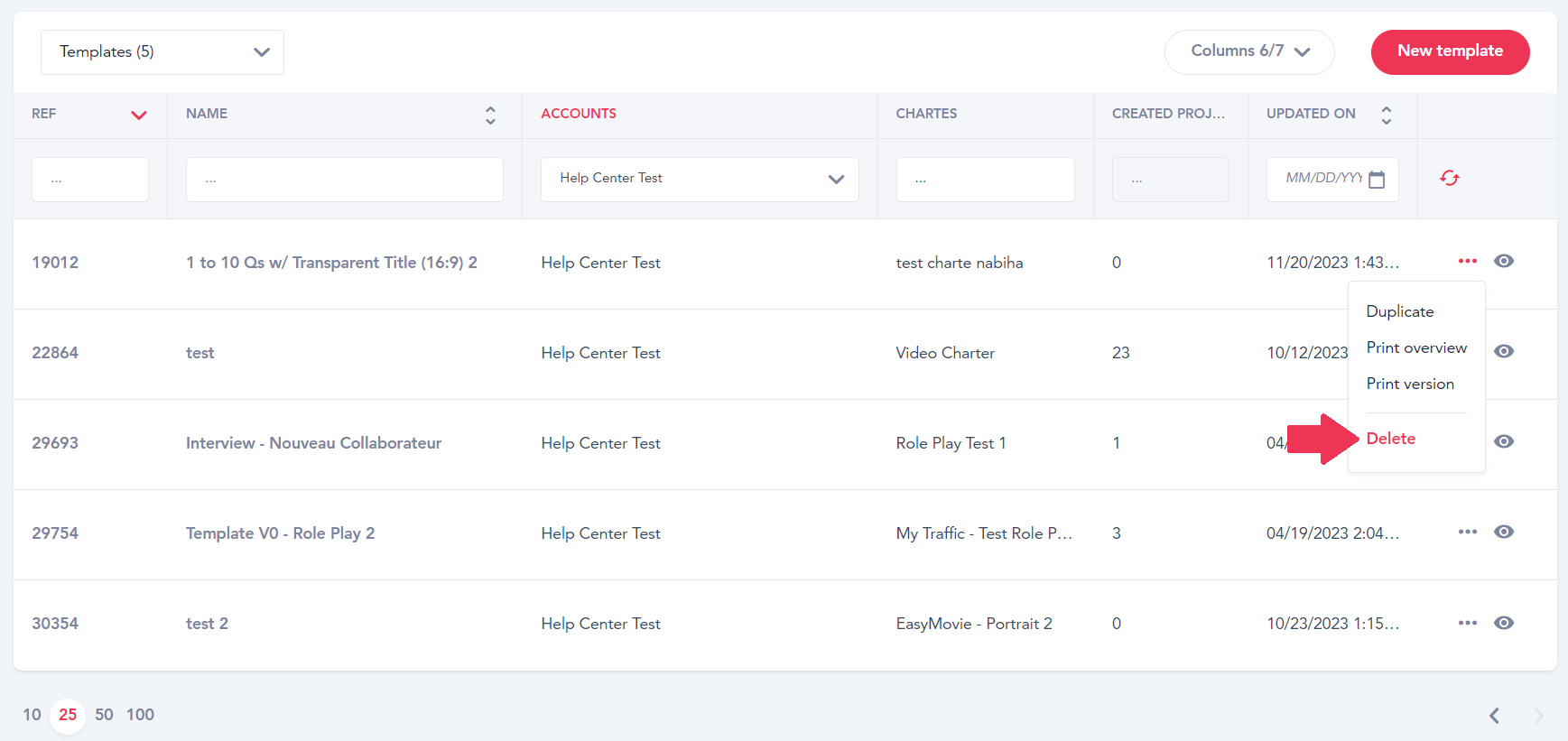
Task: Go to previous page arrow
Action: click(x=1494, y=716)
